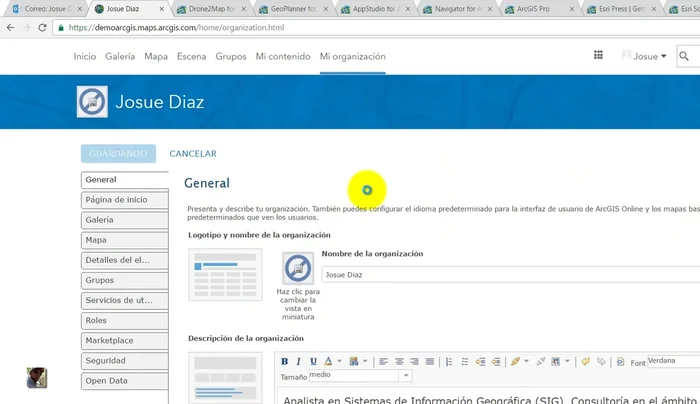Open the text color dropdown arrow
The height and width of the screenshot is (404, 700).
click(x=339, y=361)
